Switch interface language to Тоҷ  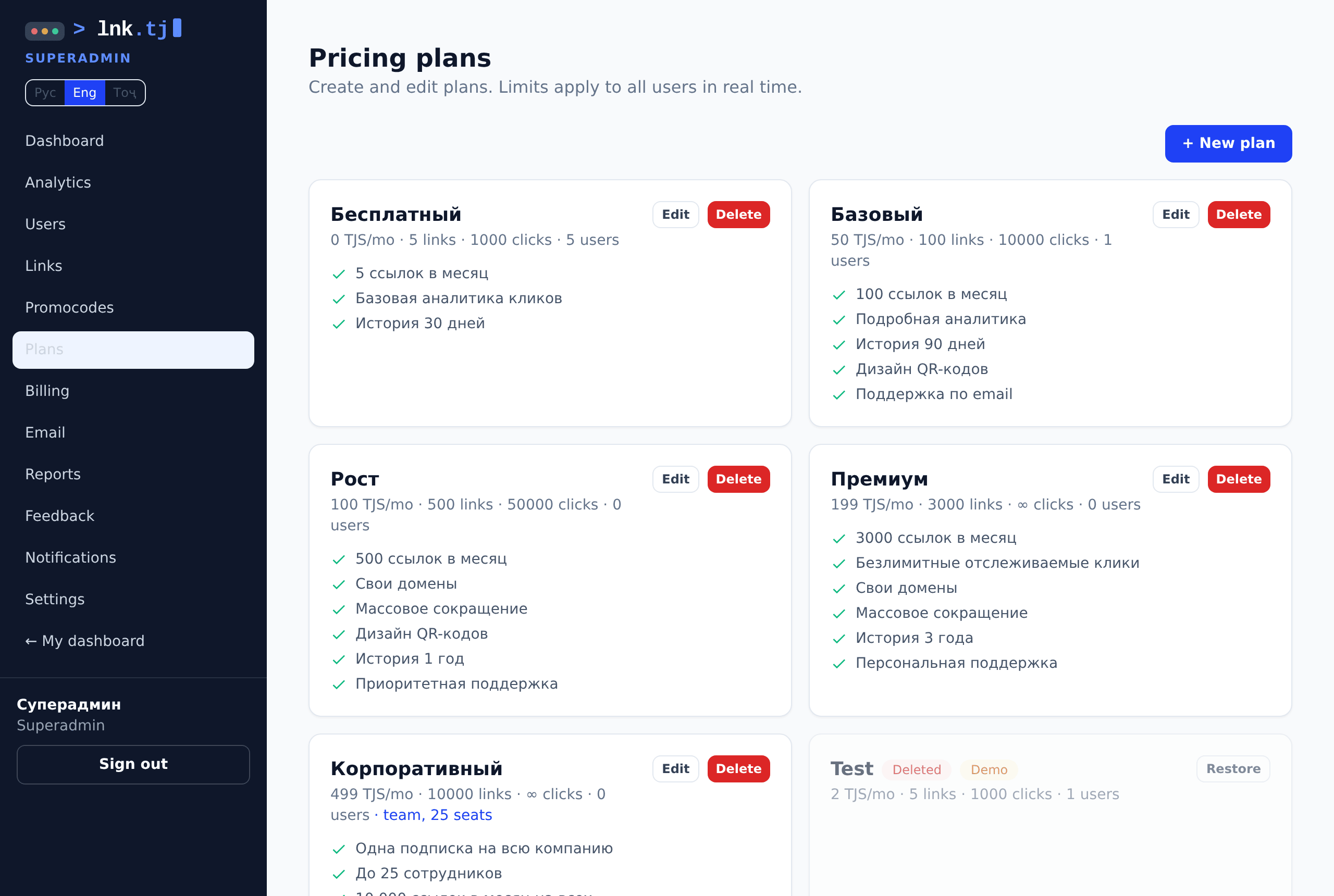(125, 93)
